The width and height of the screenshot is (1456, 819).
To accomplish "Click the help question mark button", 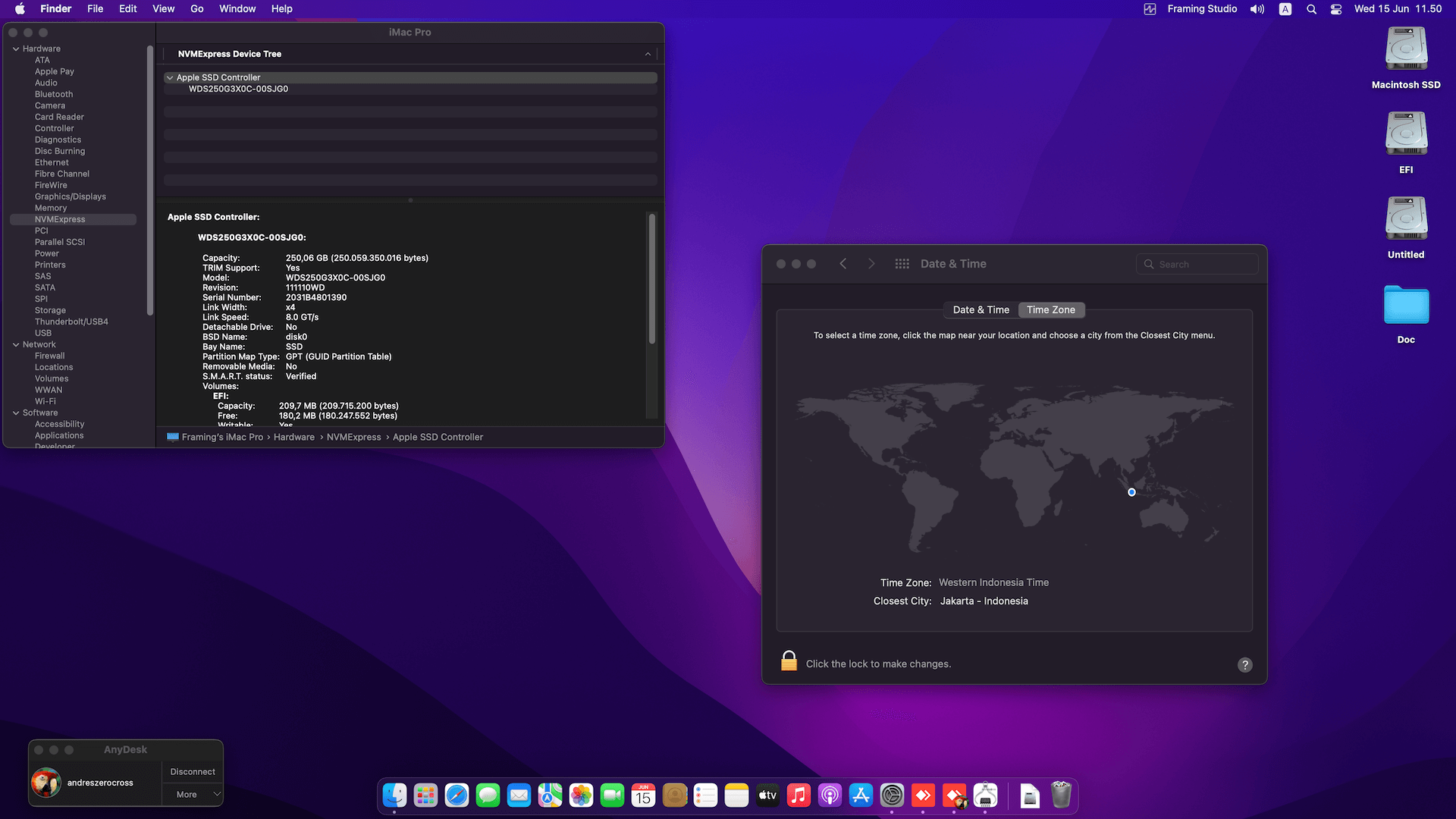I will 1244,665.
